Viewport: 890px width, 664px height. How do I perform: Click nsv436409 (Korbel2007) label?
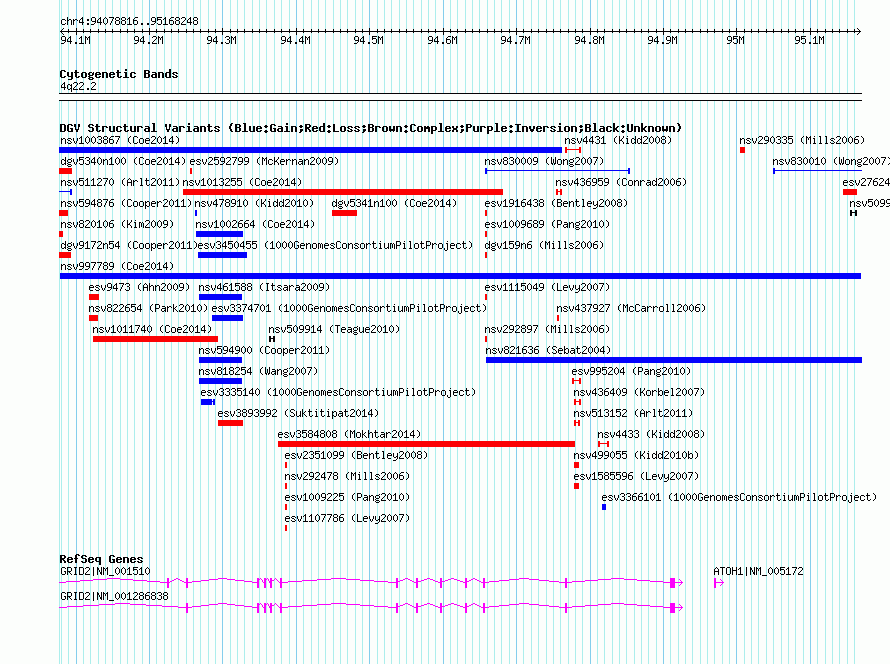[639, 392]
